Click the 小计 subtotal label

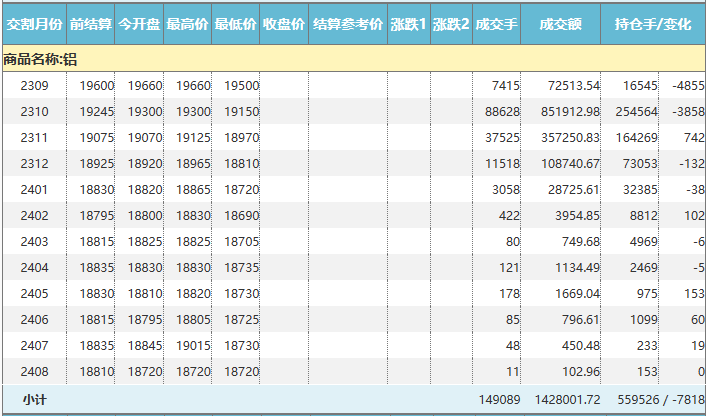tap(34, 399)
